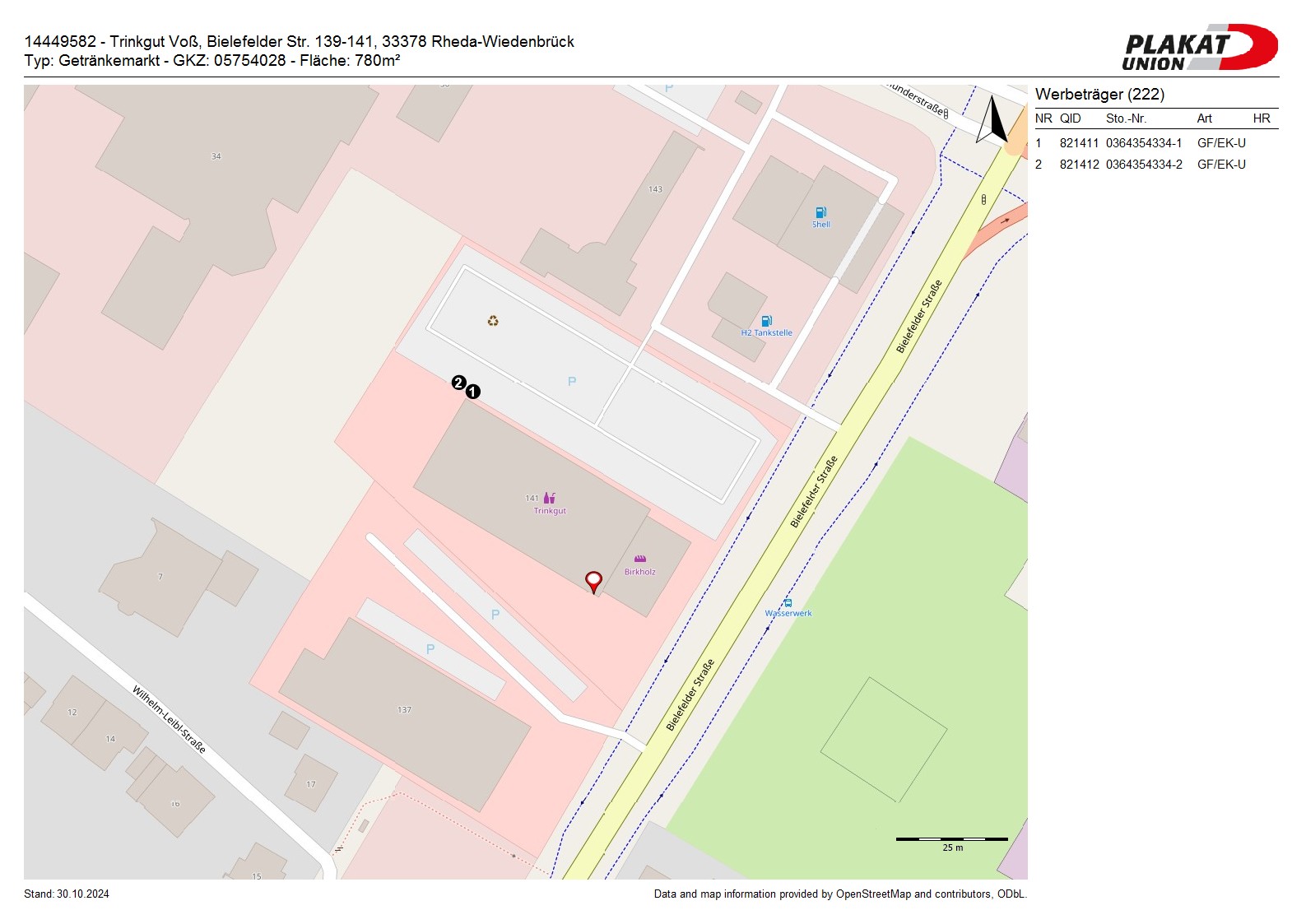Image resolution: width=1306 pixels, height=924 pixels.
Task: Click the Werbeträger (222) panel heading
Action: pyautogui.click(x=1099, y=94)
